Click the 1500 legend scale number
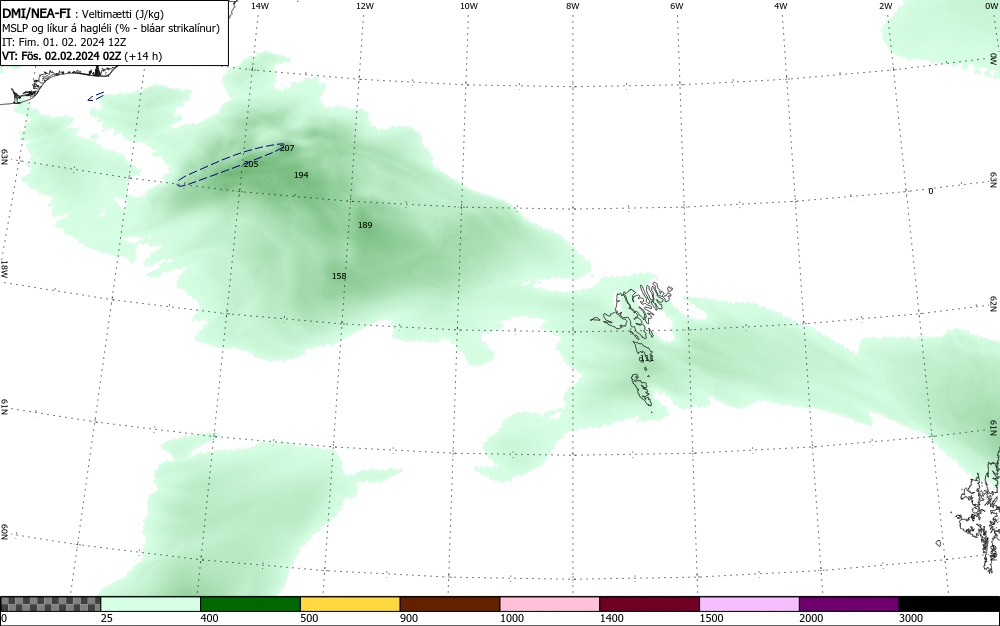The image size is (1000, 626). tap(711, 618)
